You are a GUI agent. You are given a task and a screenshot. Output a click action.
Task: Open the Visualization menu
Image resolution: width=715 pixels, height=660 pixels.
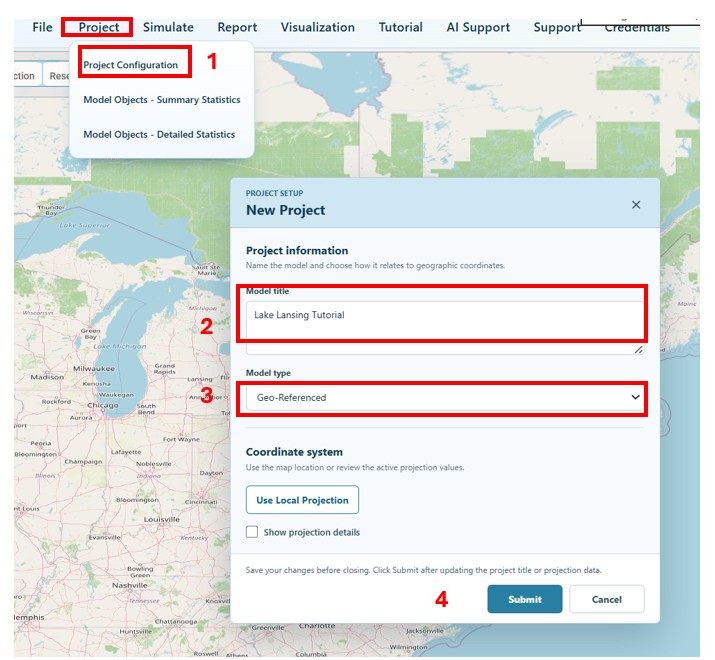point(318,27)
